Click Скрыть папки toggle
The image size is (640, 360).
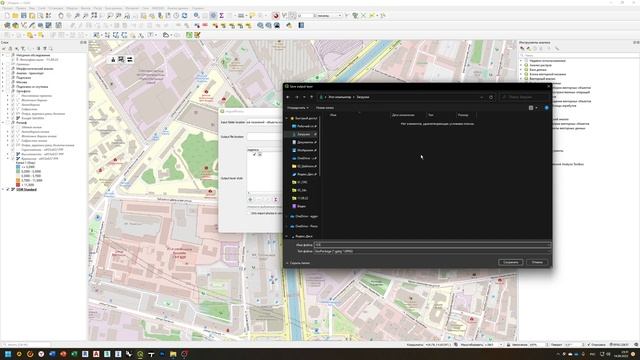298,263
